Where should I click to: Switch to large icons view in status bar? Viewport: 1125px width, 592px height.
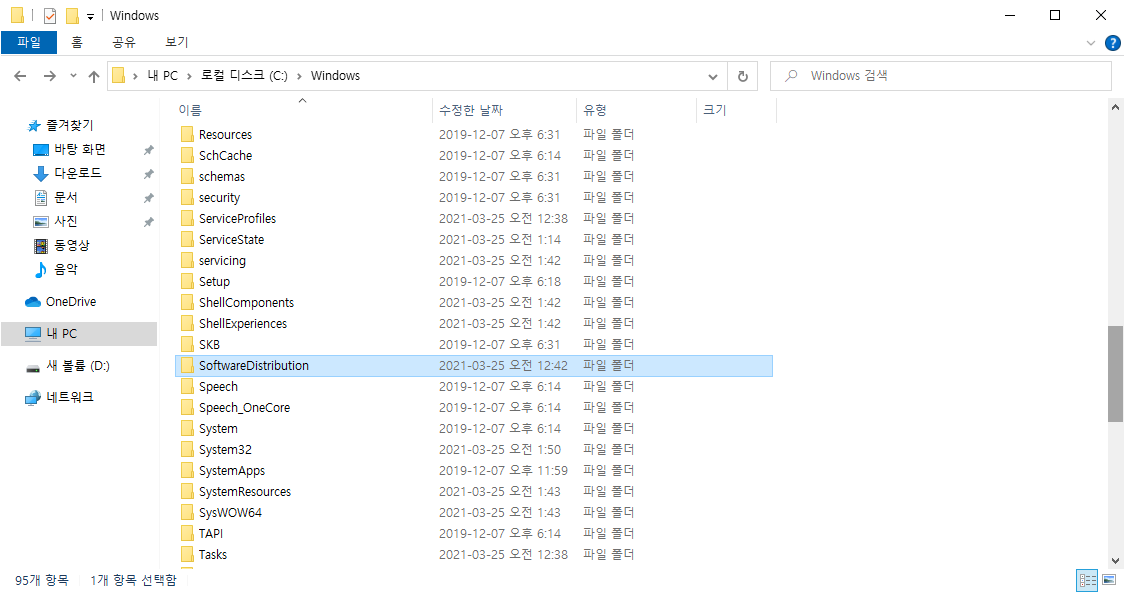[1110, 580]
